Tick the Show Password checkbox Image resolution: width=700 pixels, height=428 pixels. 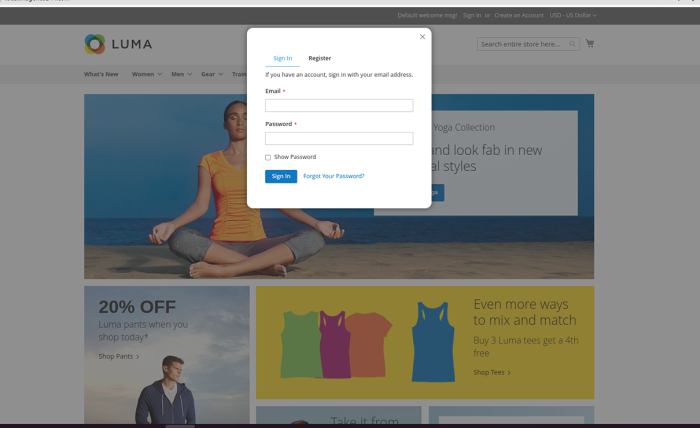click(x=268, y=157)
